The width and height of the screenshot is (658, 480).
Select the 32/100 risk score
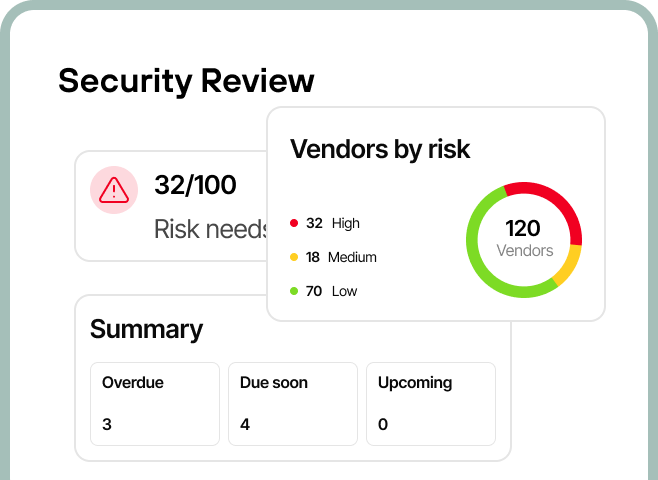coord(195,185)
